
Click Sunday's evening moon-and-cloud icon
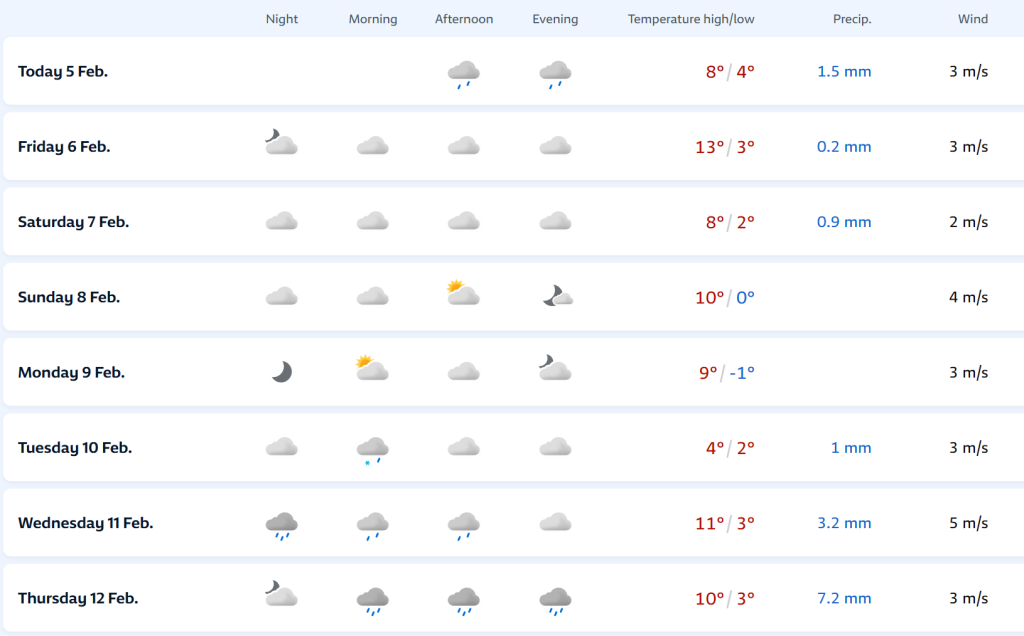pyautogui.click(x=557, y=295)
